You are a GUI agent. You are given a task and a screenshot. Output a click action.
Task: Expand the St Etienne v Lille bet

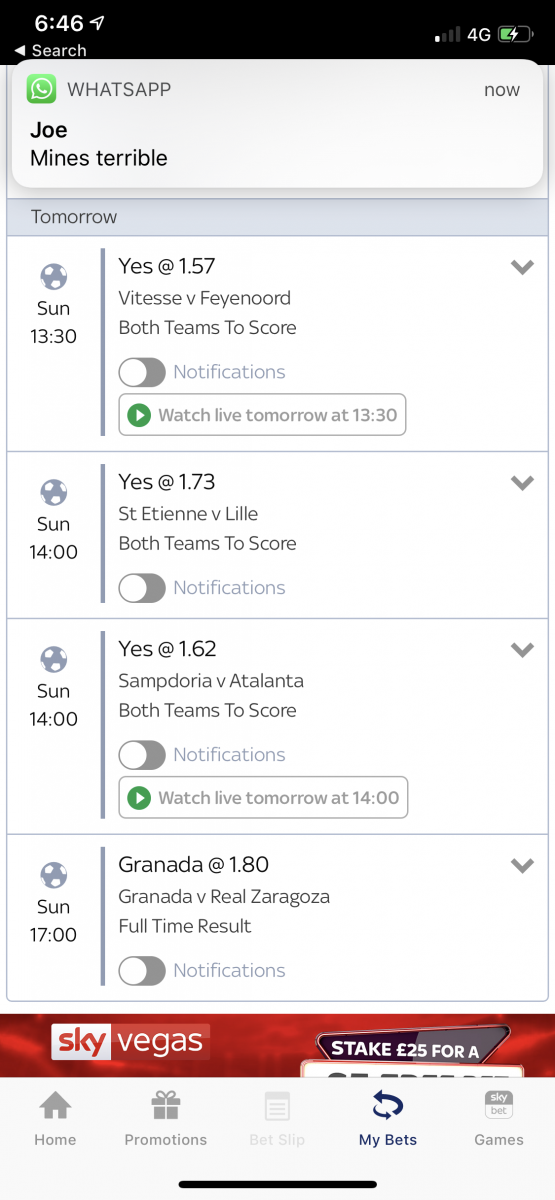(x=522, y=483)
